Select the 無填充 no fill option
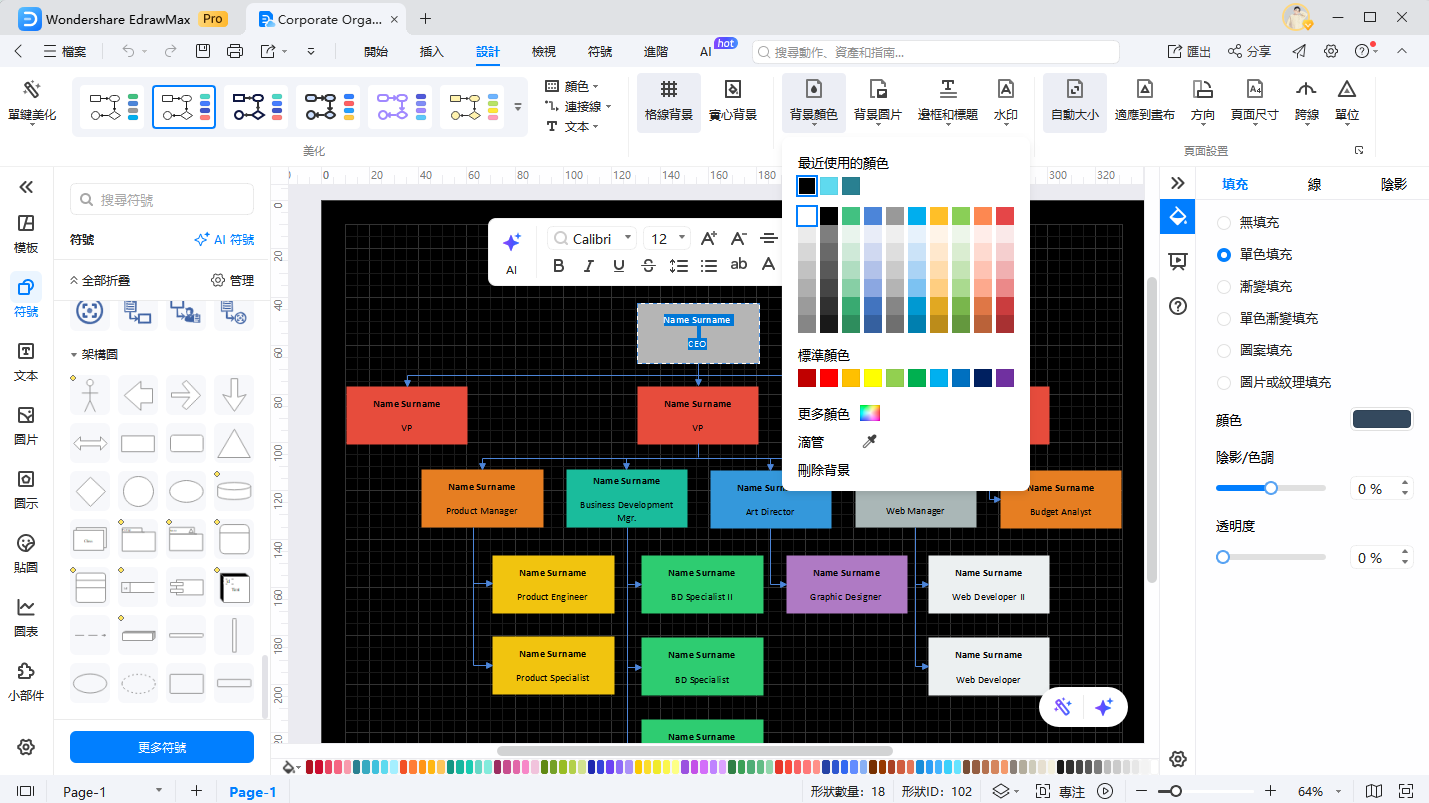 tap(1224, 222)
